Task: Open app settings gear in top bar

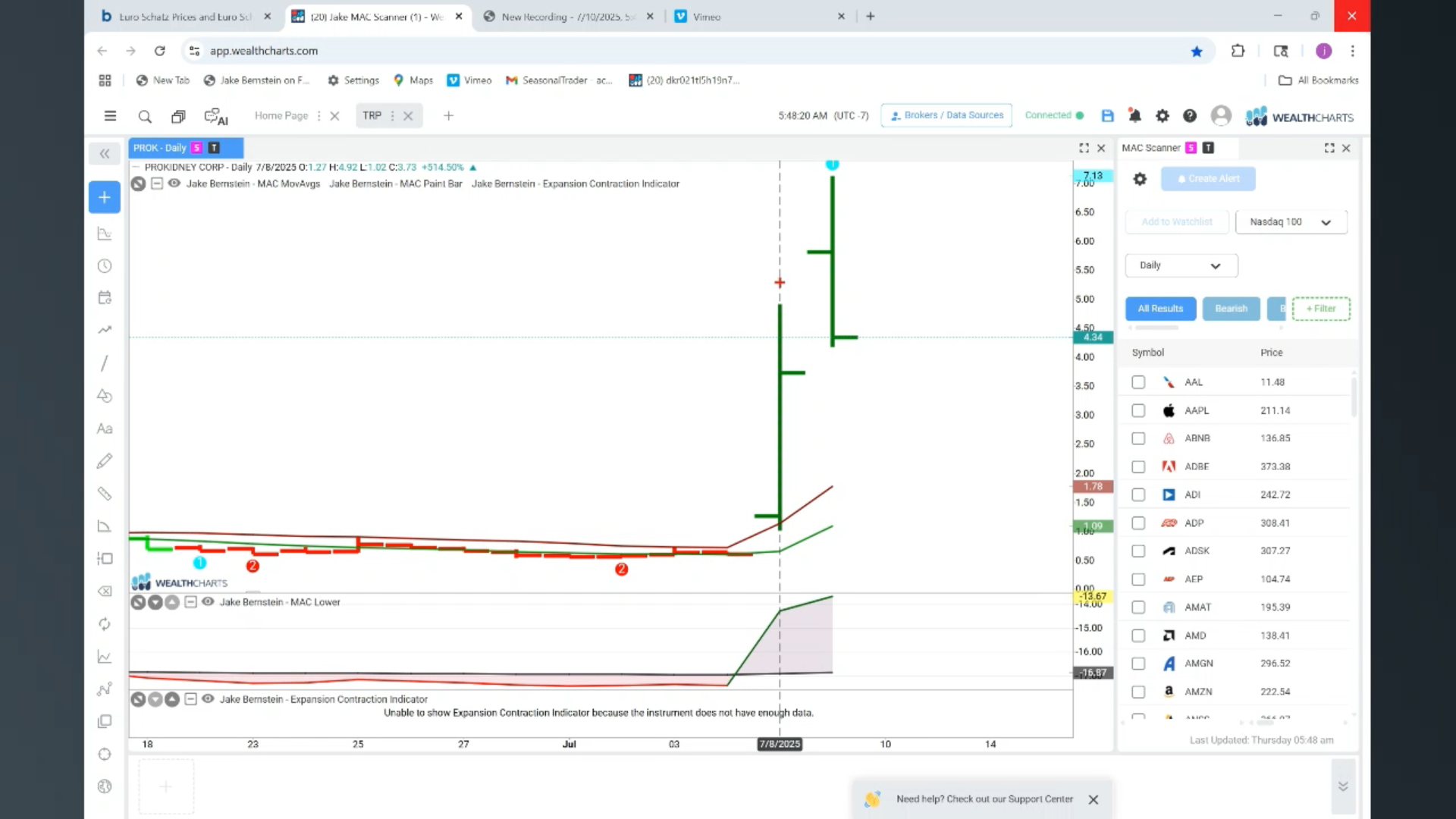Action: click(x=1162, y=116)
